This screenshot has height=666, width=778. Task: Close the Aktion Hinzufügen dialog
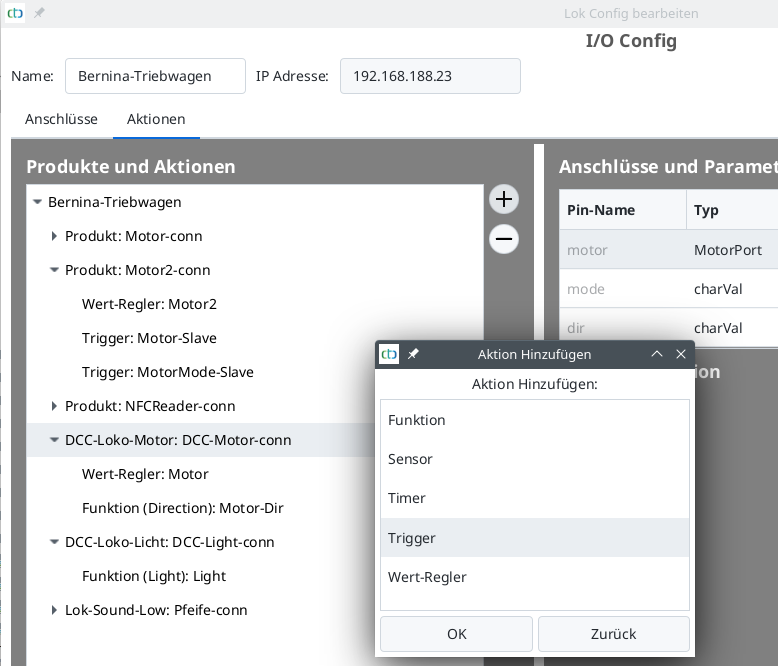(x=681, y=354)
